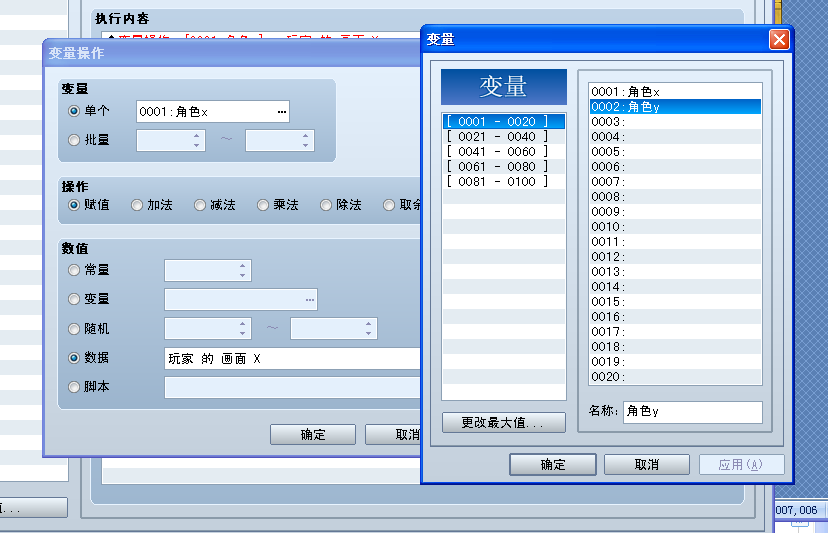Screen dimensions: 828x533
Task: Select empty variable 0003 in the list
Action: coord(675,122)
